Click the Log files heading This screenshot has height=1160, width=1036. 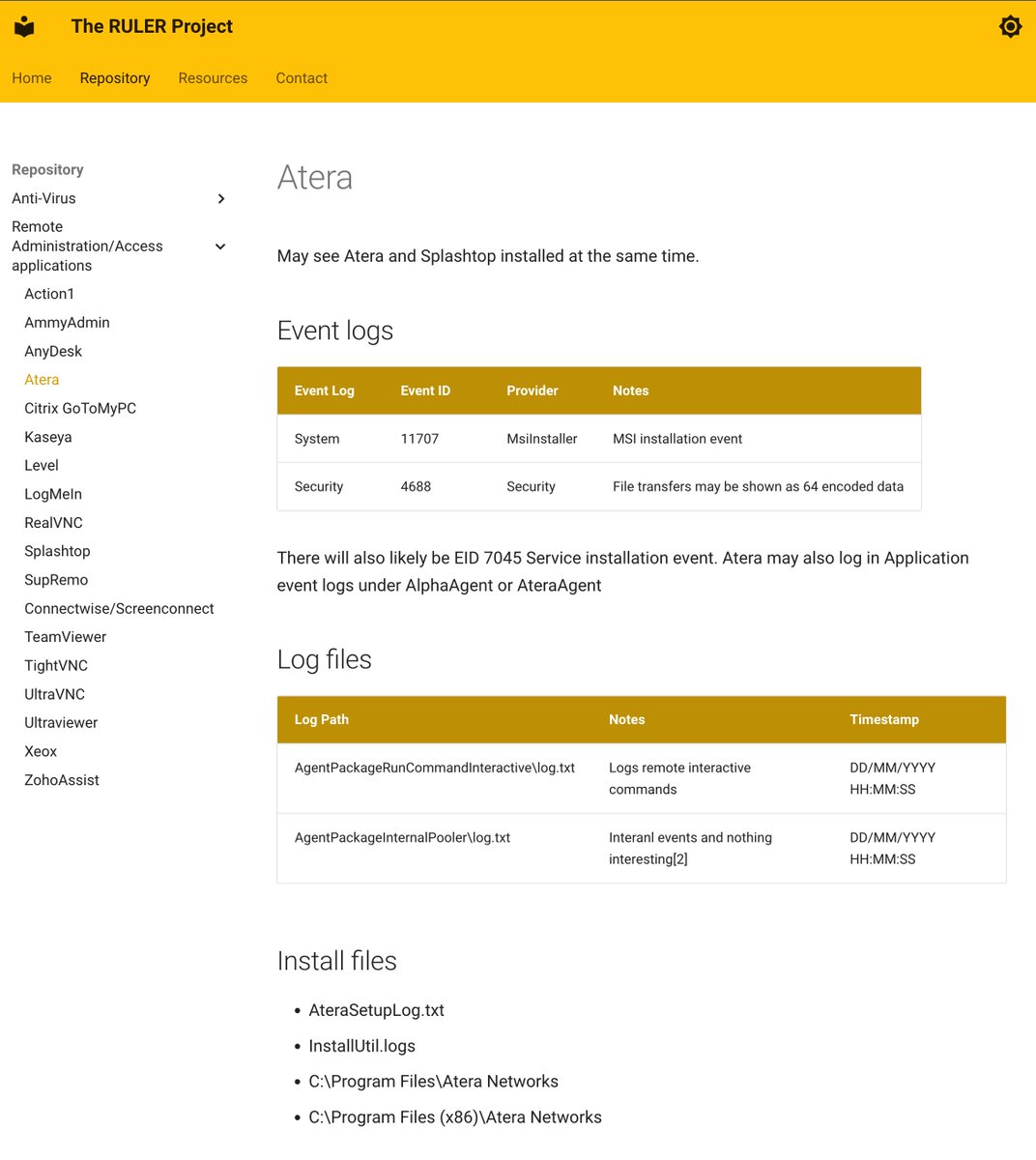point(325,659)
